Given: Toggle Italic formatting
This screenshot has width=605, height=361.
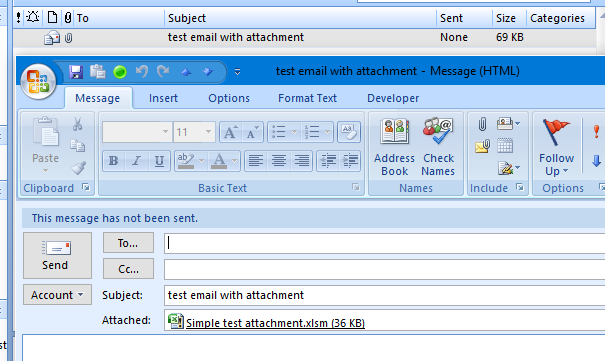Looking at the screenshot, I should point(136,160).
